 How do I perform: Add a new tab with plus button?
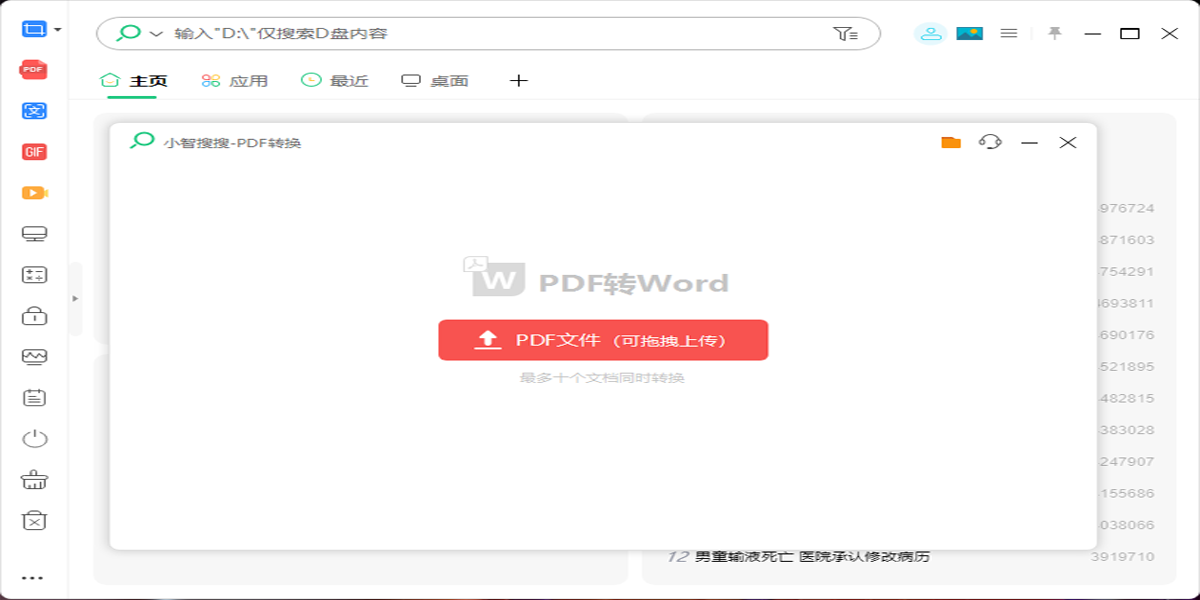(x=518, y=81)
